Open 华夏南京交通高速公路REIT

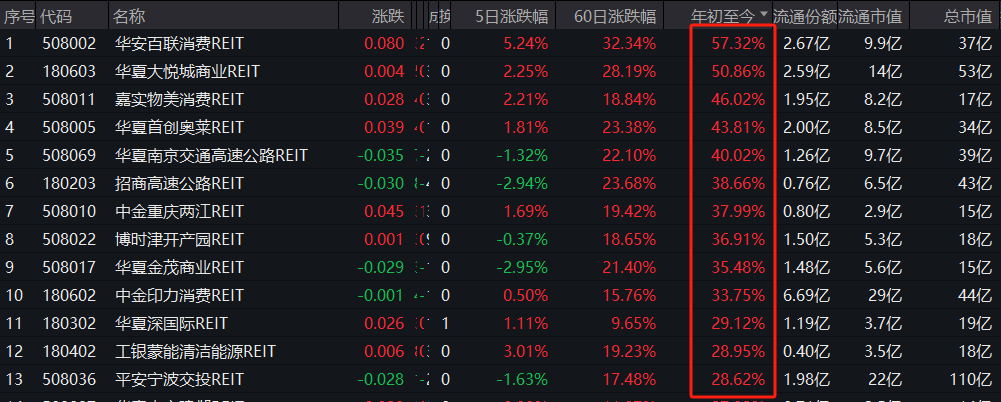click(210, 155)
